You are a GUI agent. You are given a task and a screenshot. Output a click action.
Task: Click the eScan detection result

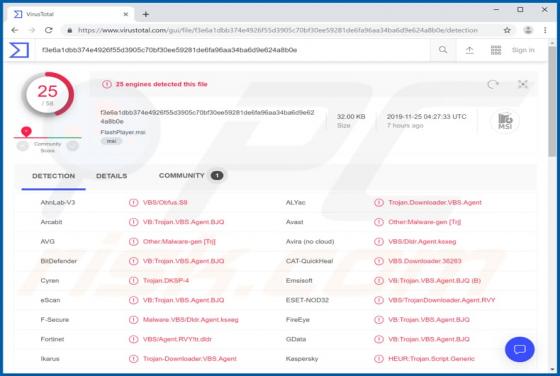coord(183,300)
